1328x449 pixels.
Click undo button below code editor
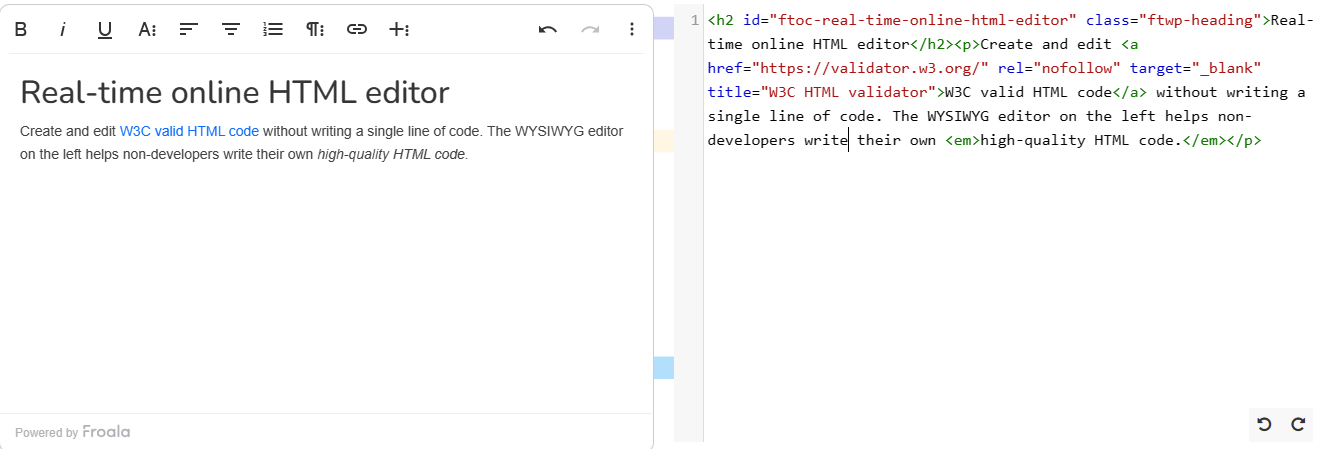[x=1264, y=424]
